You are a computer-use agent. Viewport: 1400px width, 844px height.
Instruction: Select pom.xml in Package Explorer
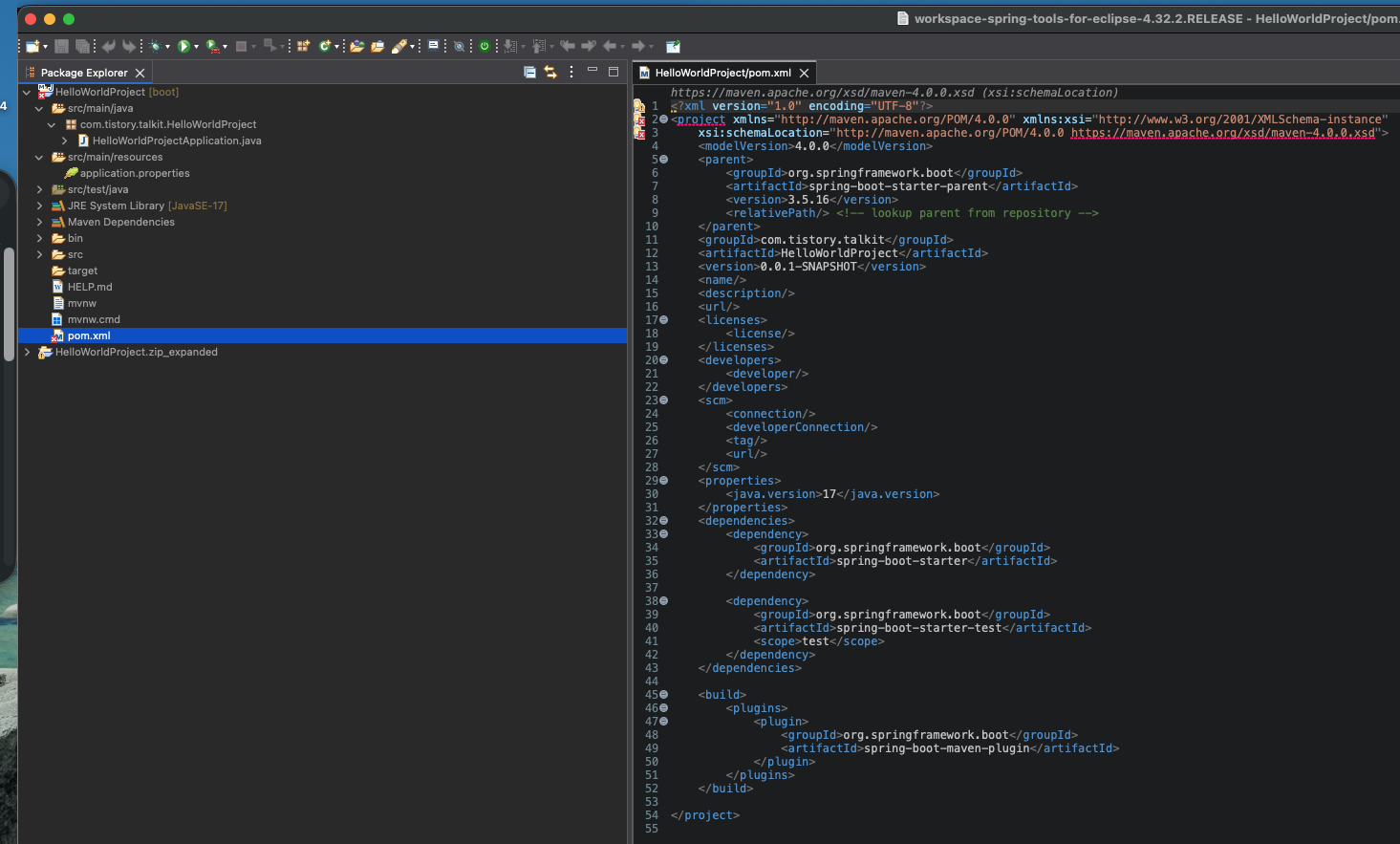(89, 336)
